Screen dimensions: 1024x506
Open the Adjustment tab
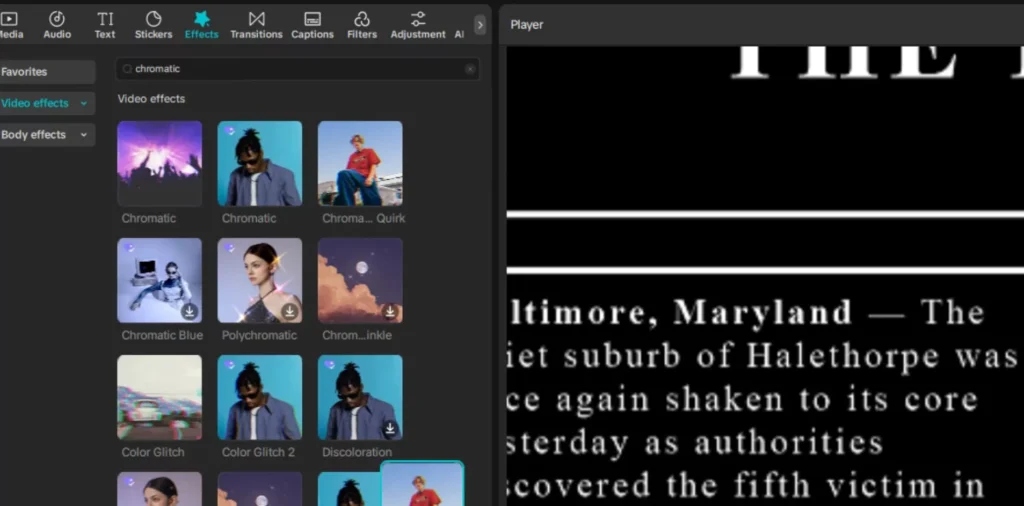click(418, 25)
